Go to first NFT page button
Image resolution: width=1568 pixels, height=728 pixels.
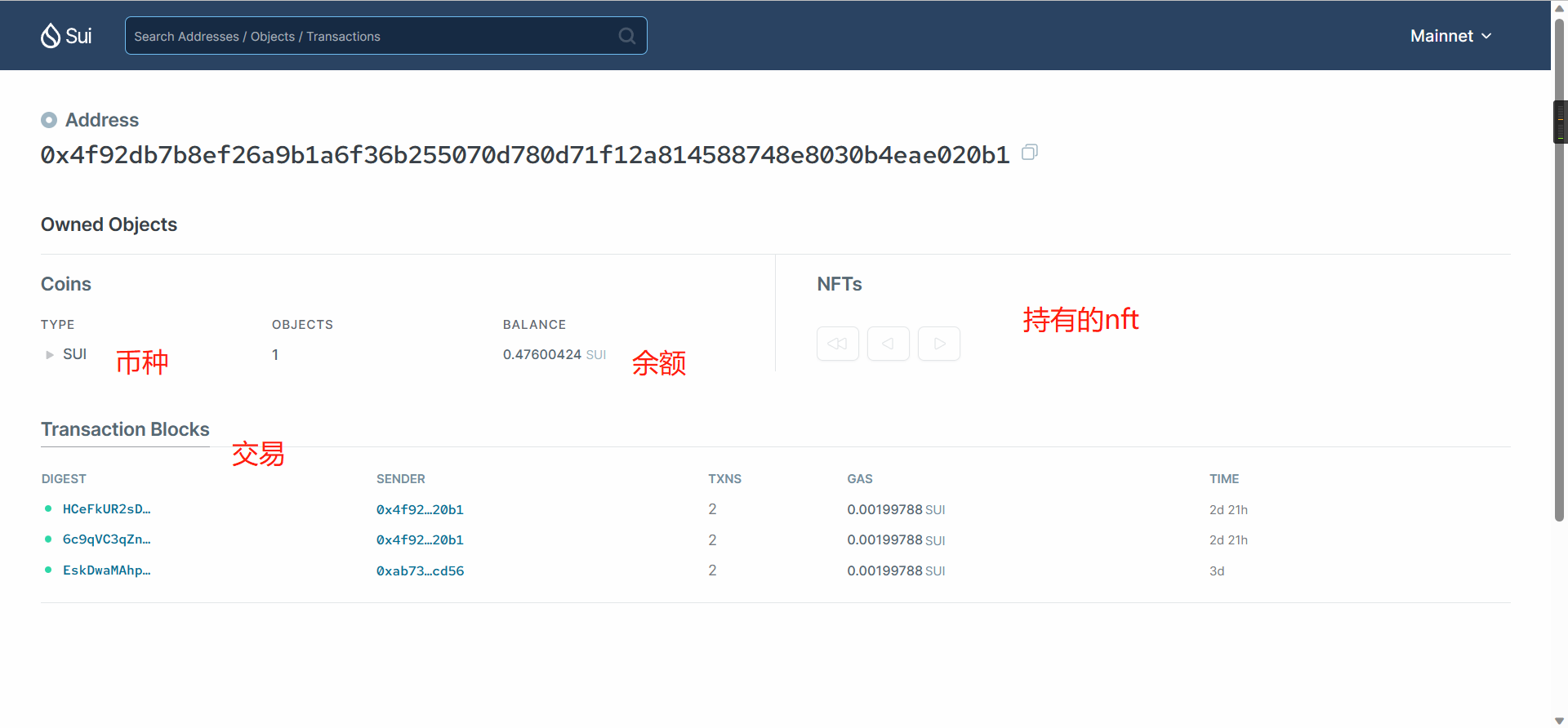point(837,344)
